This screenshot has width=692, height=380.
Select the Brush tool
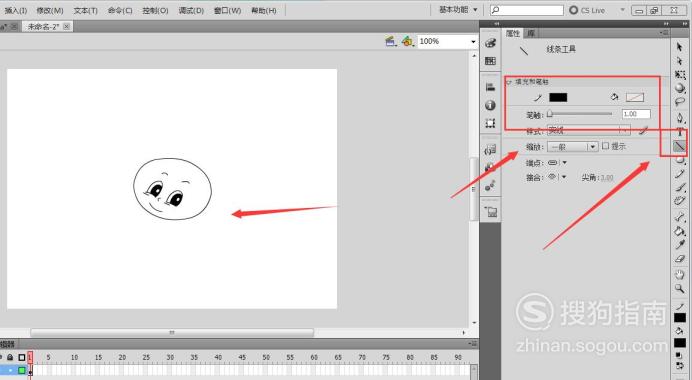pyautogui.click(x=680, y=188)
